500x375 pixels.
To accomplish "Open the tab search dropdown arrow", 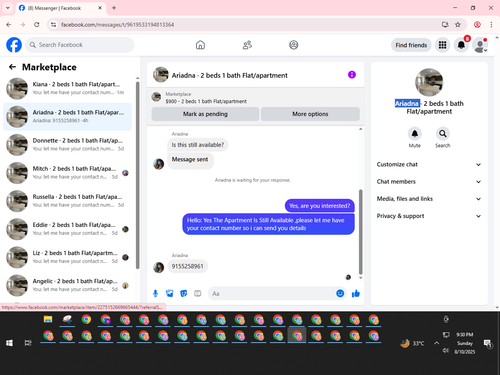I will click(x=8, y=8).
